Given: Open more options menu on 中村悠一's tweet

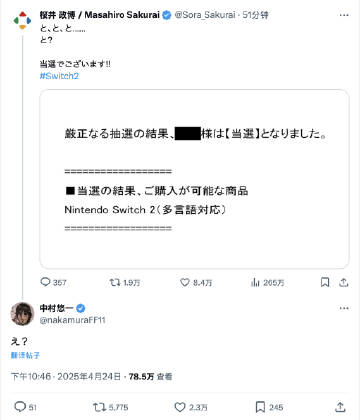Looking at the screenshot, I should [x=344, y=308].
